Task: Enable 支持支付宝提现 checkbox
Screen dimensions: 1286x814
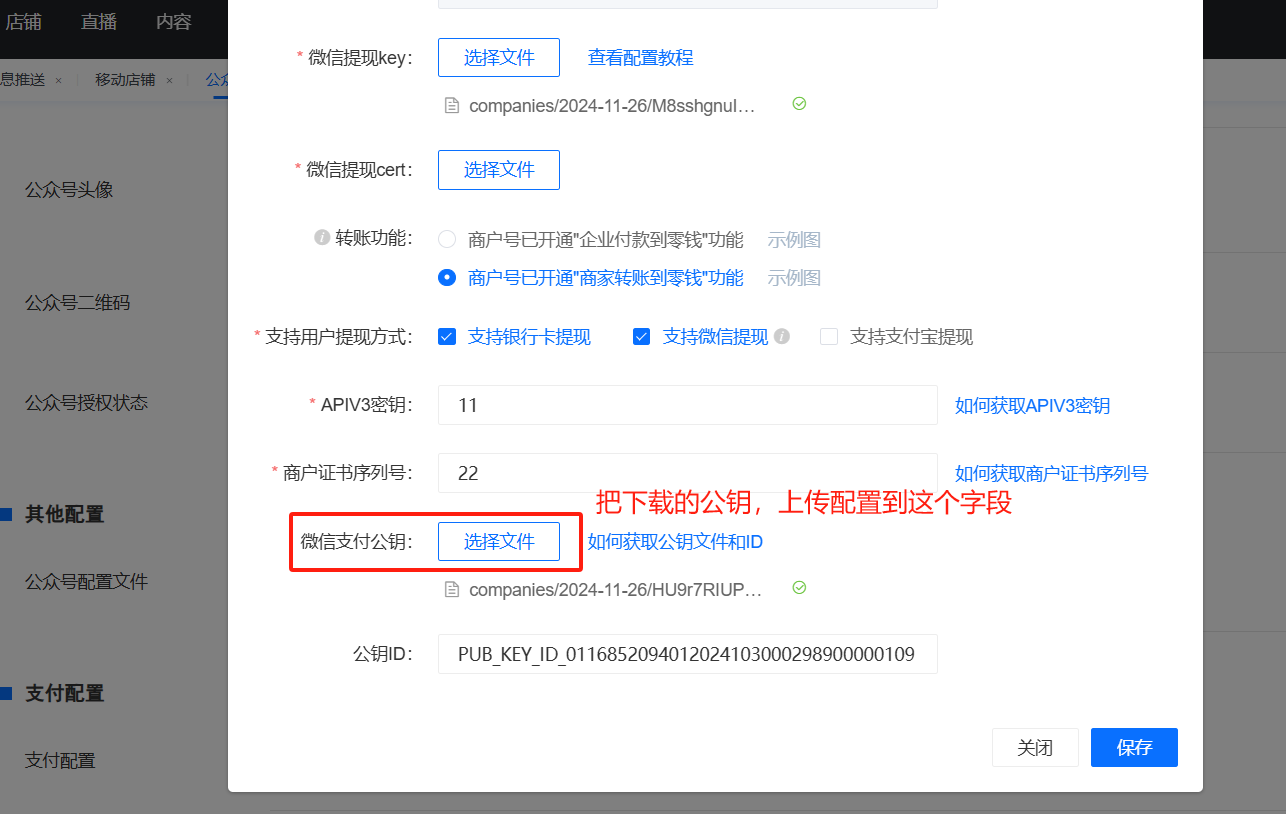Action: 829,337
